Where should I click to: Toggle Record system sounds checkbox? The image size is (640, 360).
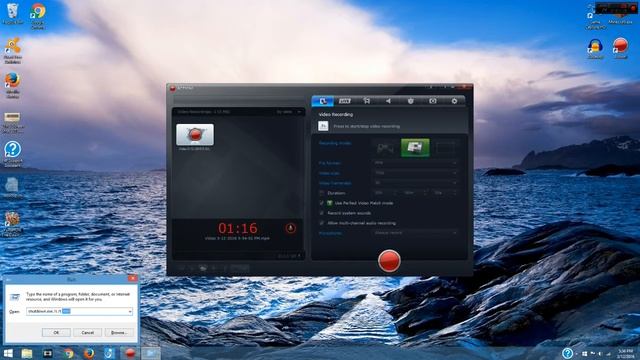322,213
